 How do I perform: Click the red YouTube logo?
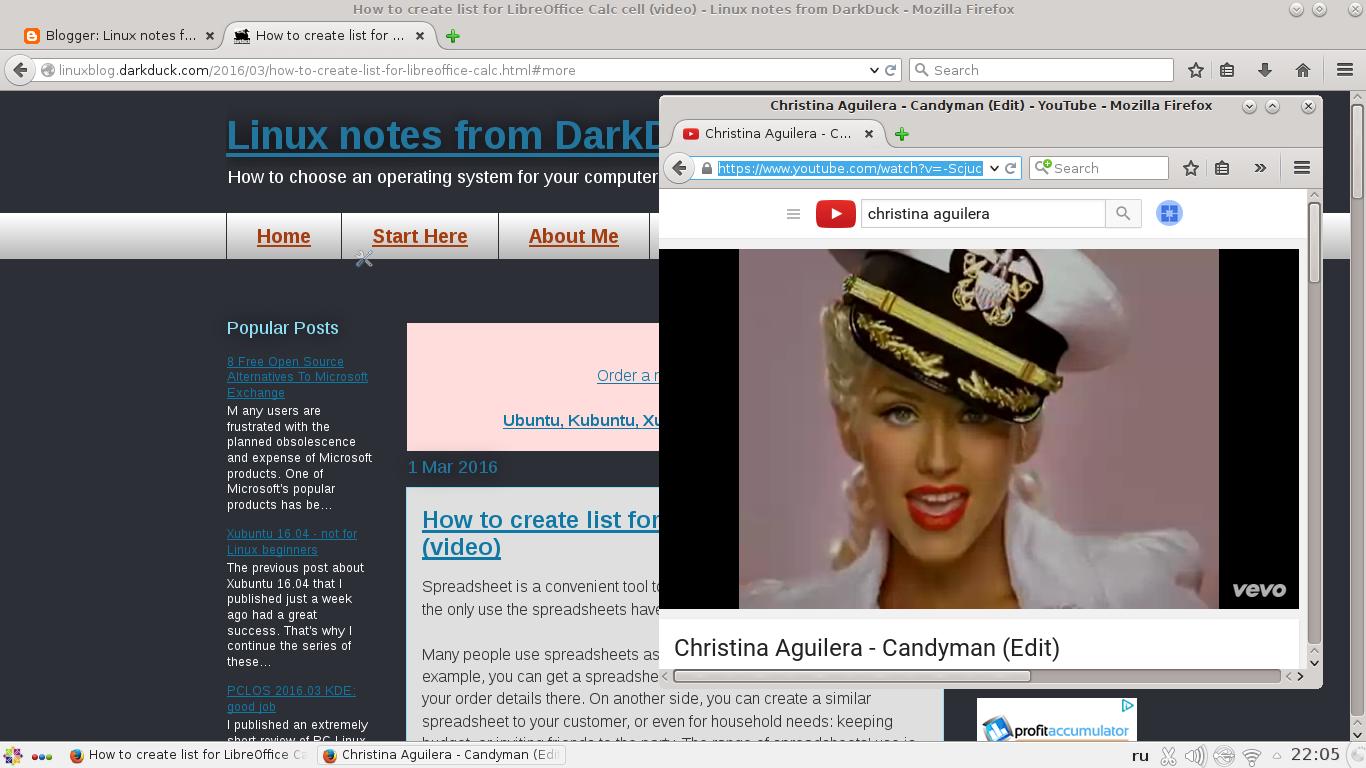(836, 214)
